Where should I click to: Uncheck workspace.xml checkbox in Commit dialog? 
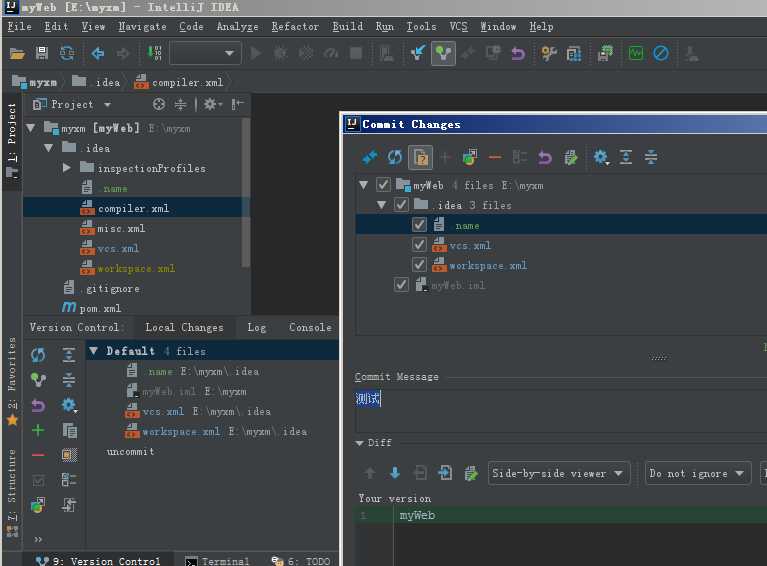pyautogui.click(x=419, y=265)
